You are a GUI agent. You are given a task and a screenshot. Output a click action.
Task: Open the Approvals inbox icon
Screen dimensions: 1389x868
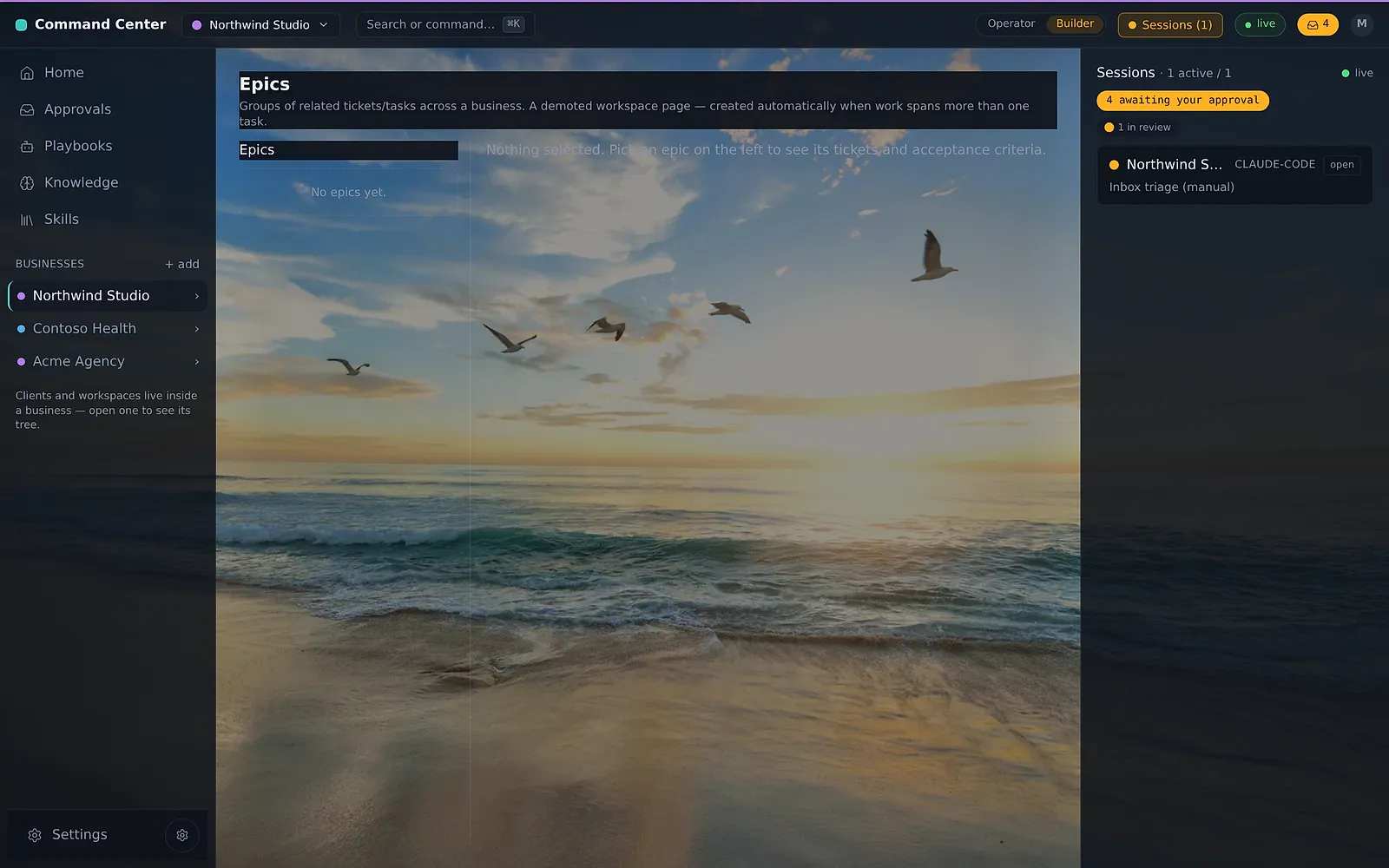[27, 109]
